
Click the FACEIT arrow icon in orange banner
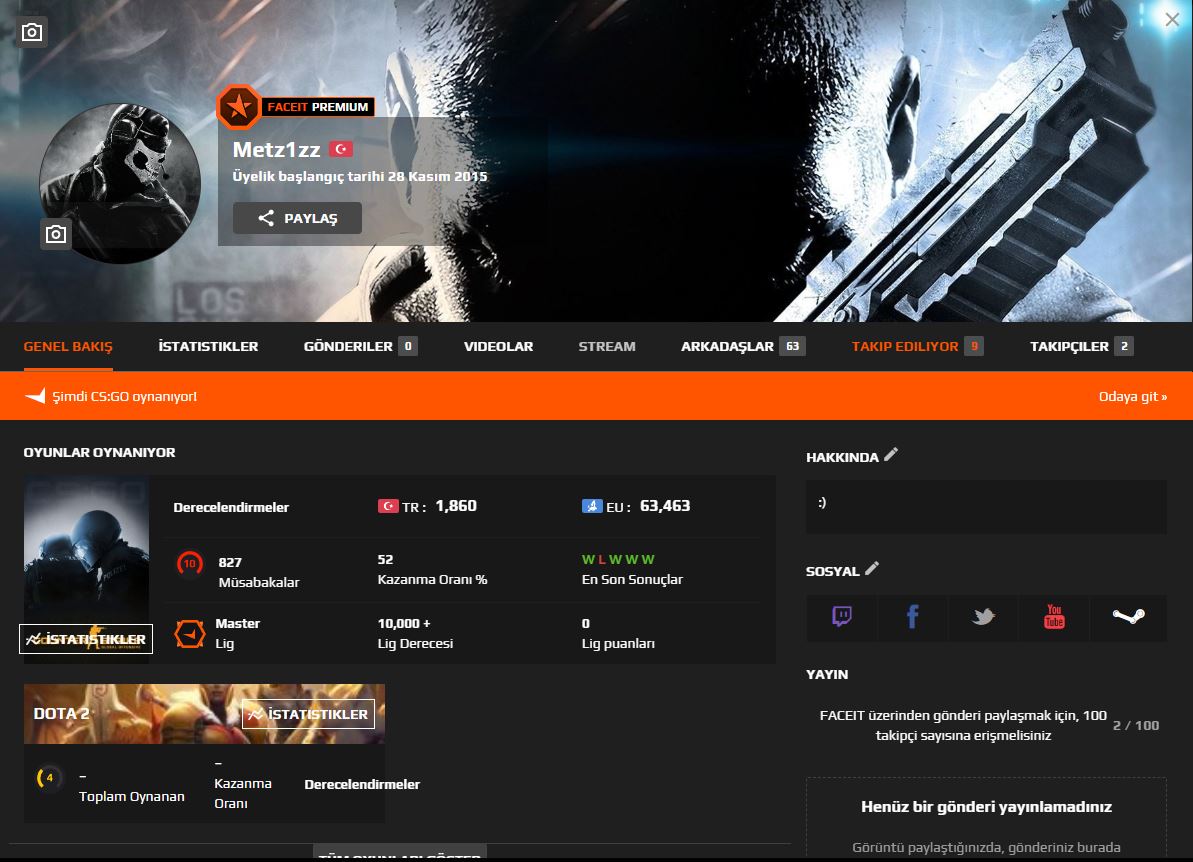(x=35, y=396)
